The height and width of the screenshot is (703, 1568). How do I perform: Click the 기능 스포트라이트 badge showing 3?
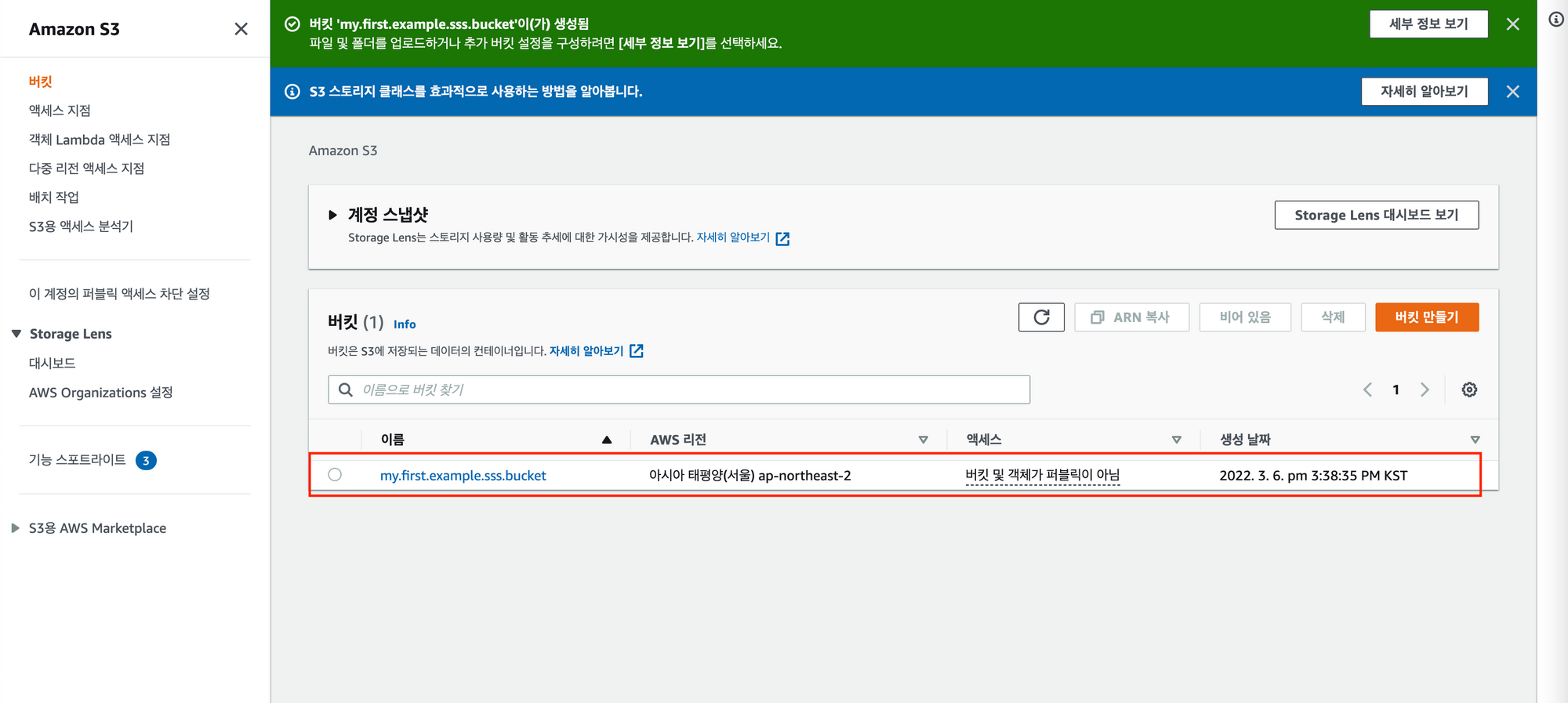click(x=146, y=460)
